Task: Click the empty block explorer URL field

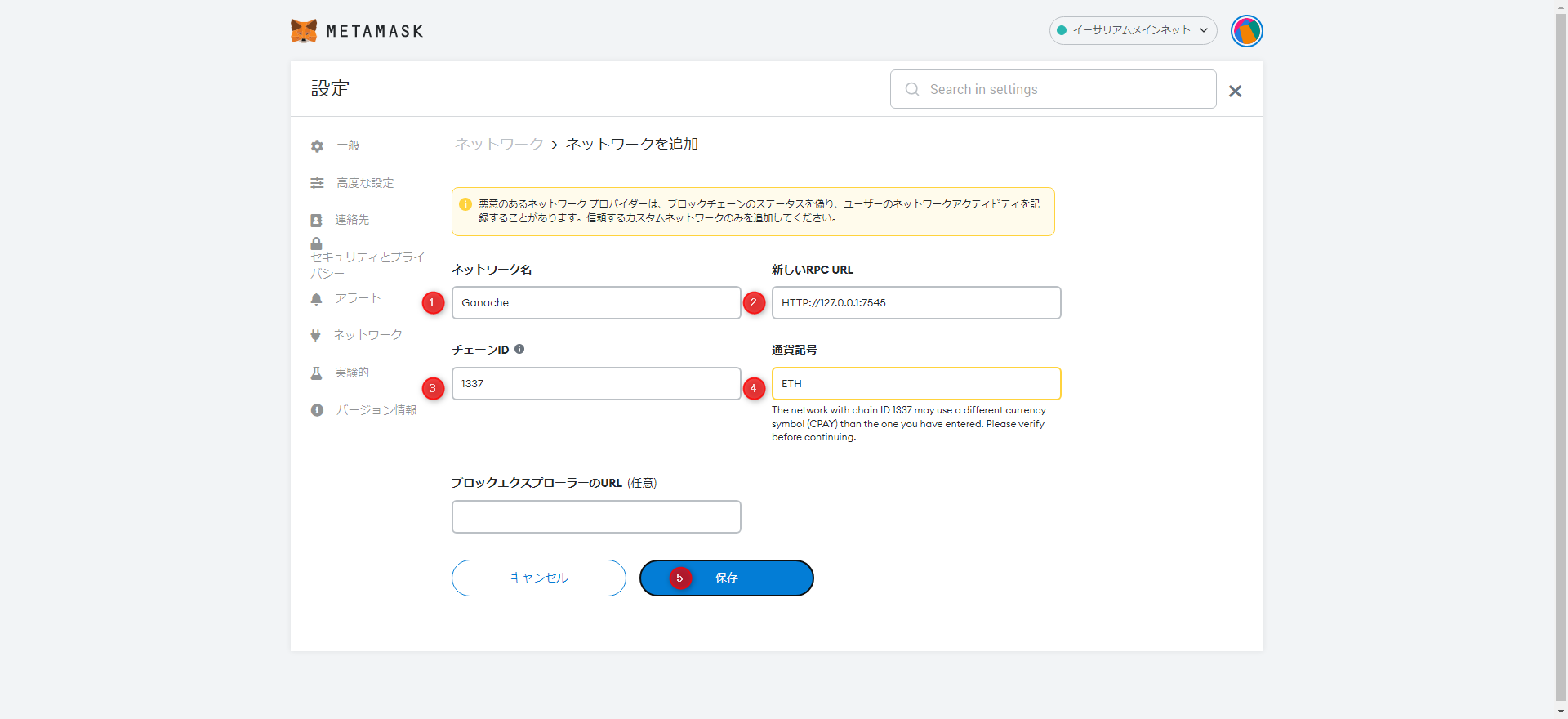Action: 596,516
